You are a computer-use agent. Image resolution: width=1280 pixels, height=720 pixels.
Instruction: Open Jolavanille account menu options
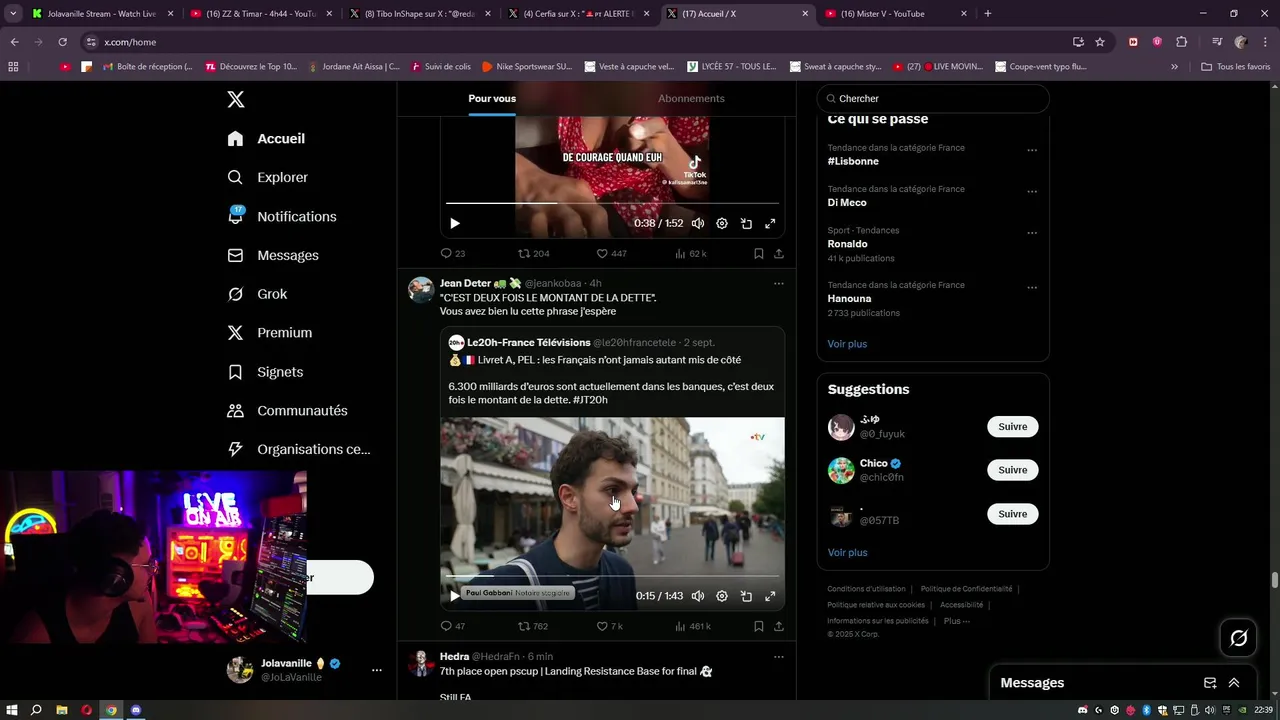click(376, 670)
